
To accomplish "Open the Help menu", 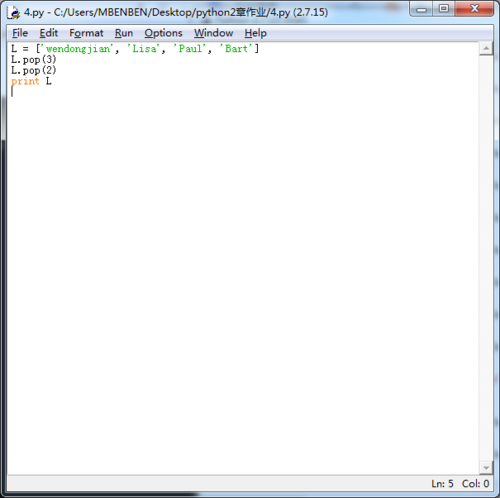I will coord(256,33).
